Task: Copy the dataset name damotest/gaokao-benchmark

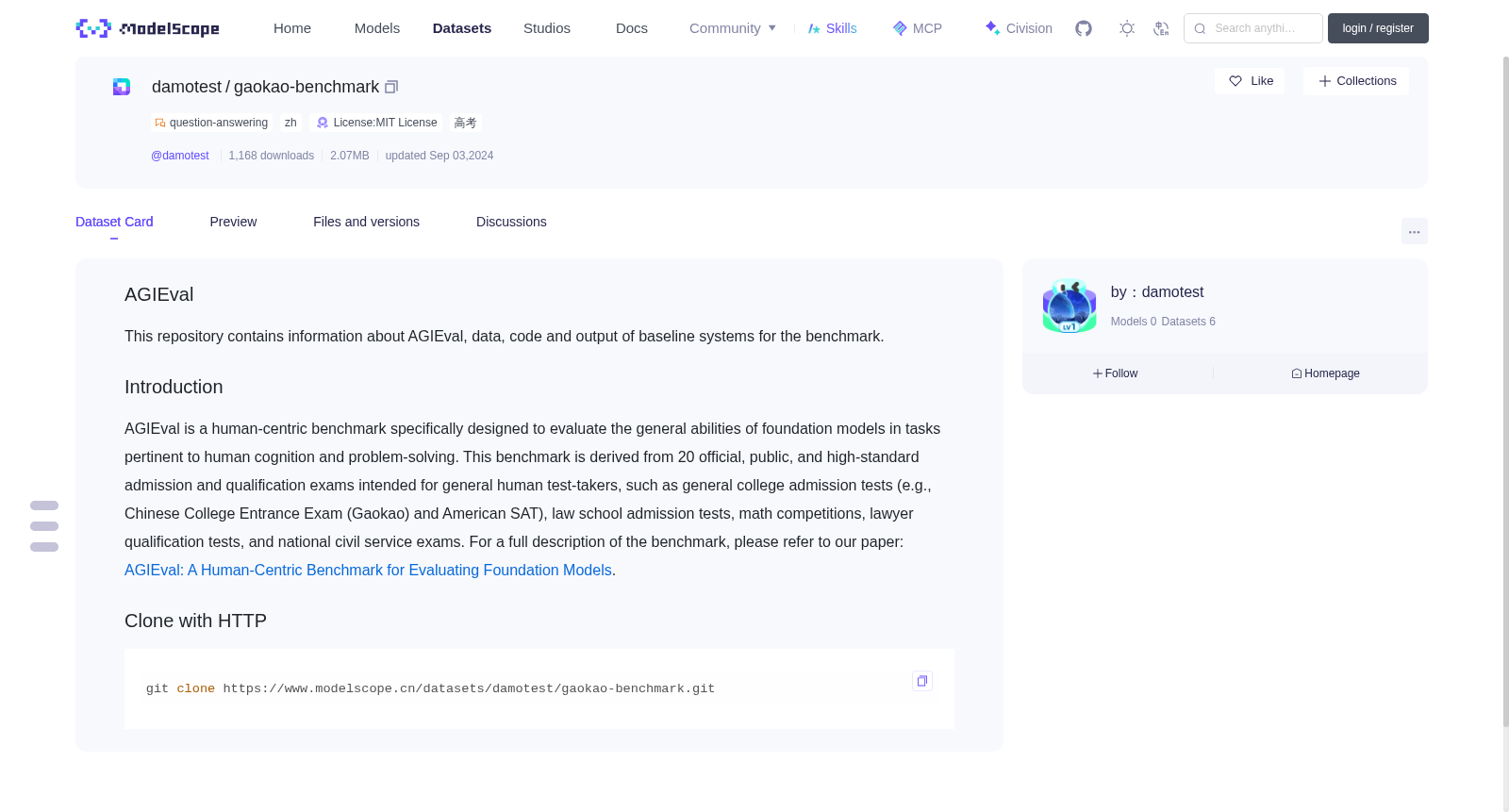Action: point(391,87)
